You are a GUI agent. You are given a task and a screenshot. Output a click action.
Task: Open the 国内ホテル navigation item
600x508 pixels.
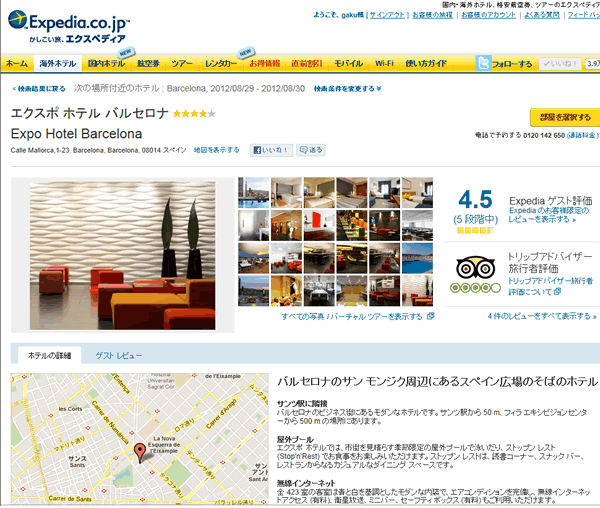tap(106, 64)
